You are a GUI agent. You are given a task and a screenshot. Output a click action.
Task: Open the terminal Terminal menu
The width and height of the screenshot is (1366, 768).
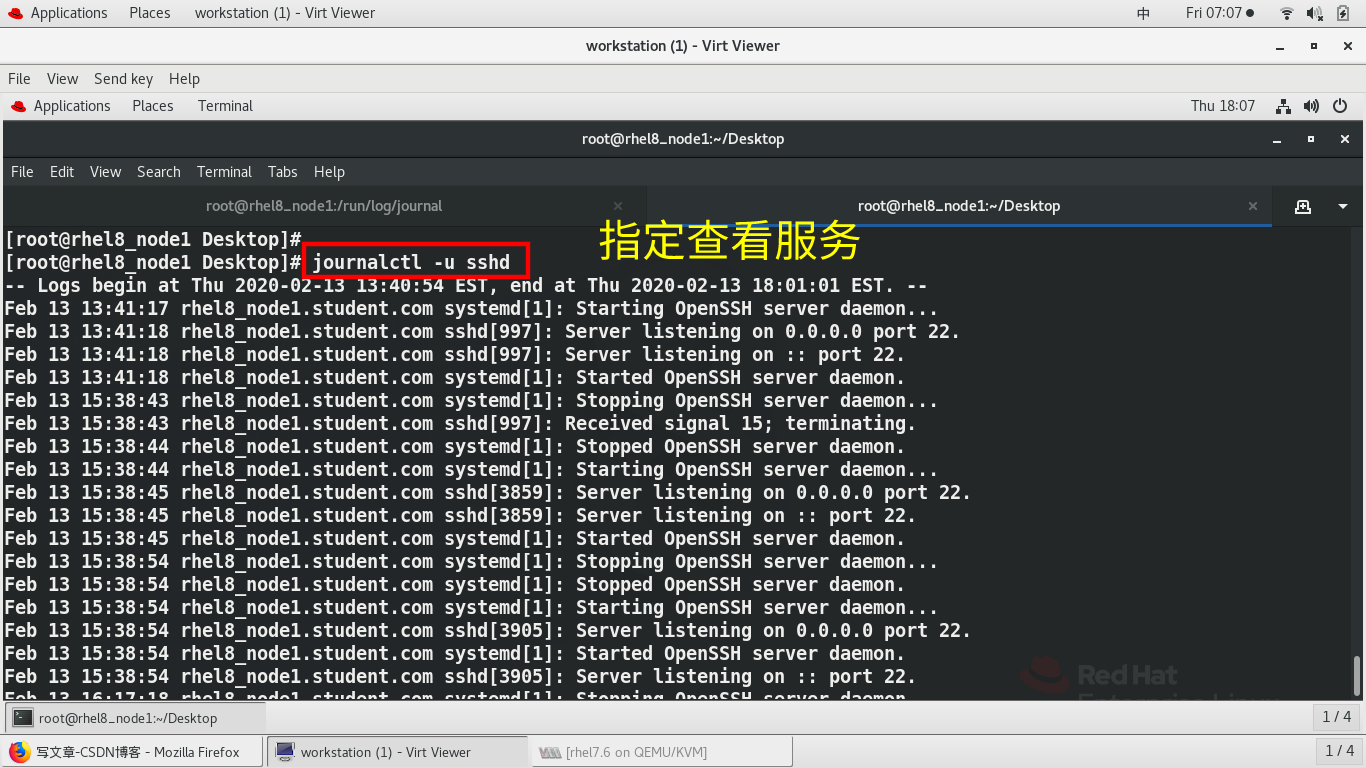224,172
